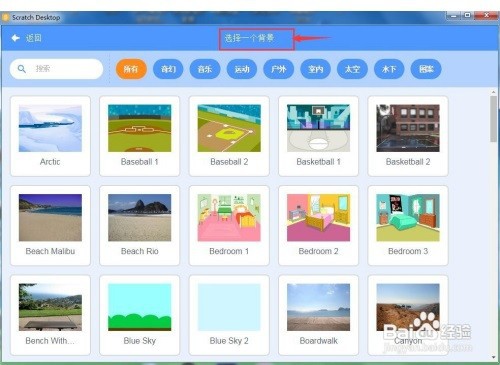Maximize the Scratch Desktop window
Screen dimensions: 500x365
coord(467,15)
